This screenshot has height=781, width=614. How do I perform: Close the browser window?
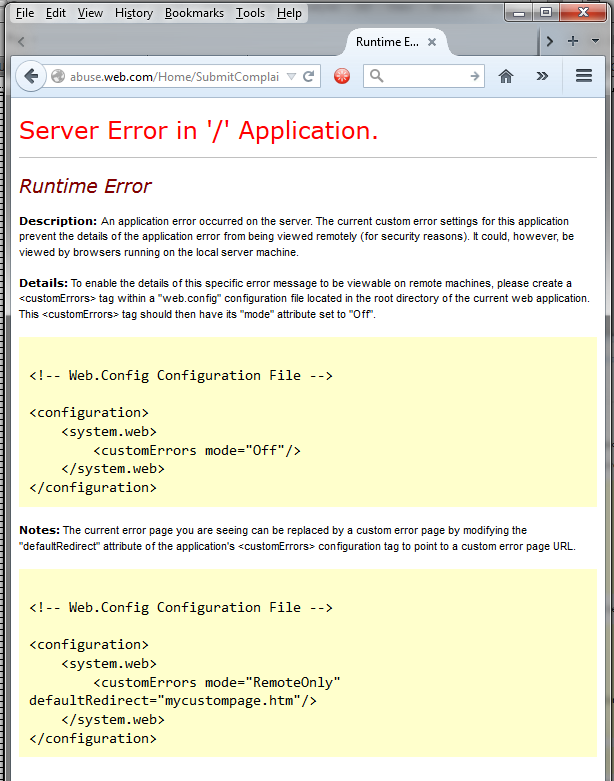(x=584, y=12)
